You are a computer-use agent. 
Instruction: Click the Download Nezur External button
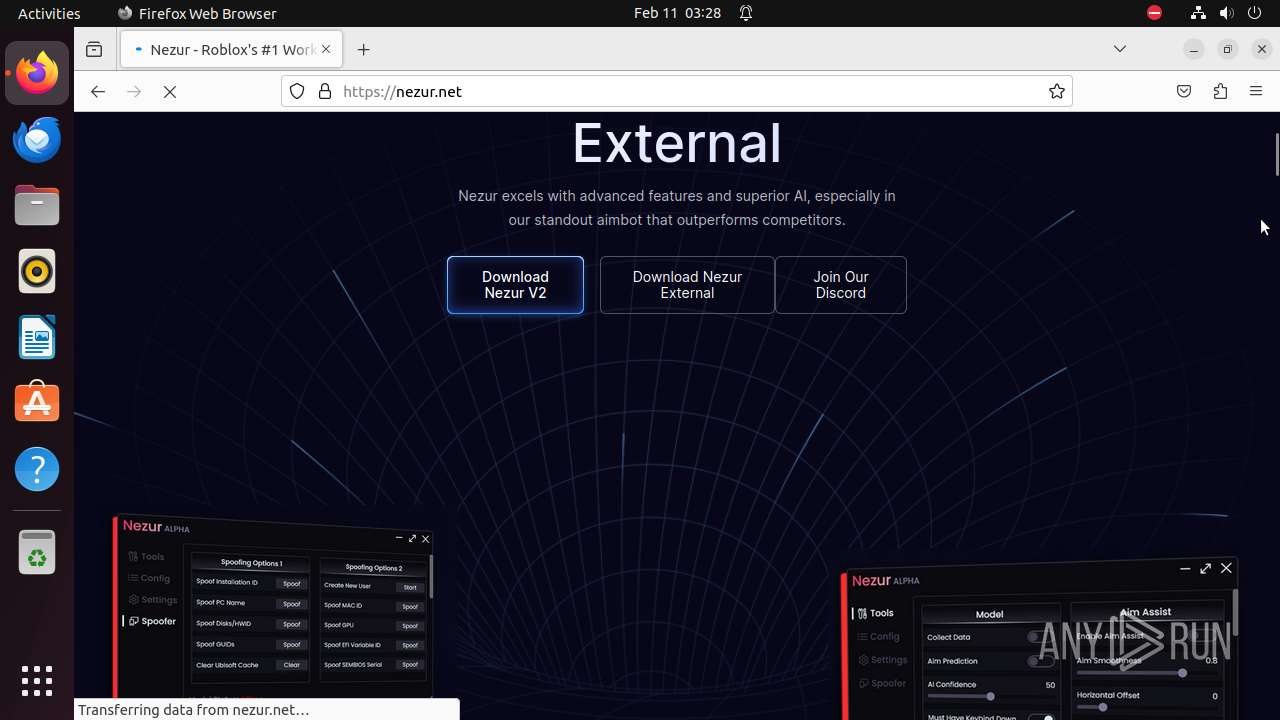tap(687, 285)
